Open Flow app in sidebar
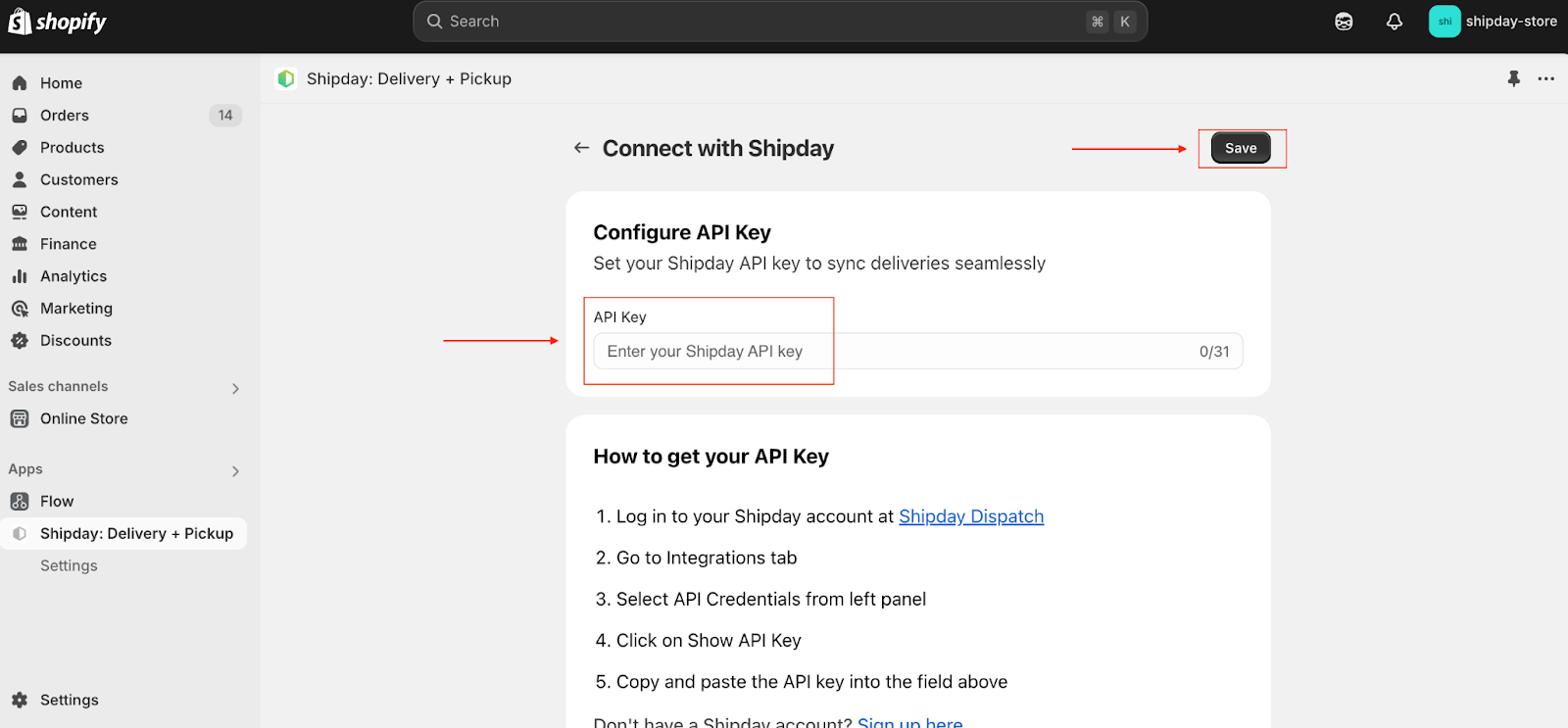The width and height of the screenshot is (1568, 728). [57, 502]
